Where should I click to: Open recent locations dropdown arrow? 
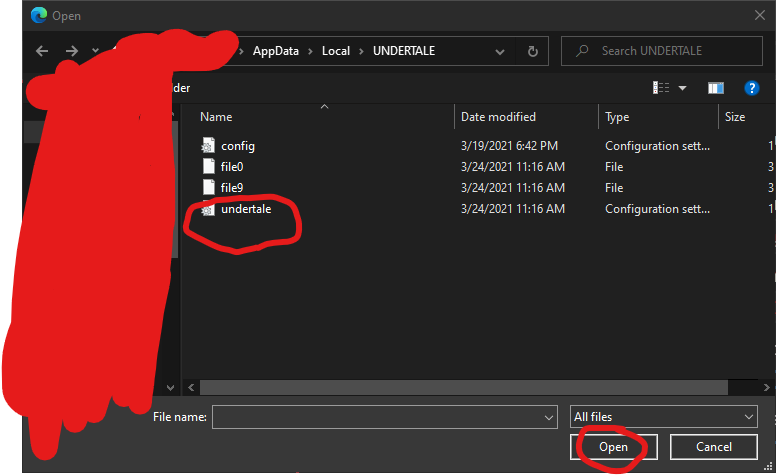point(95,50)
